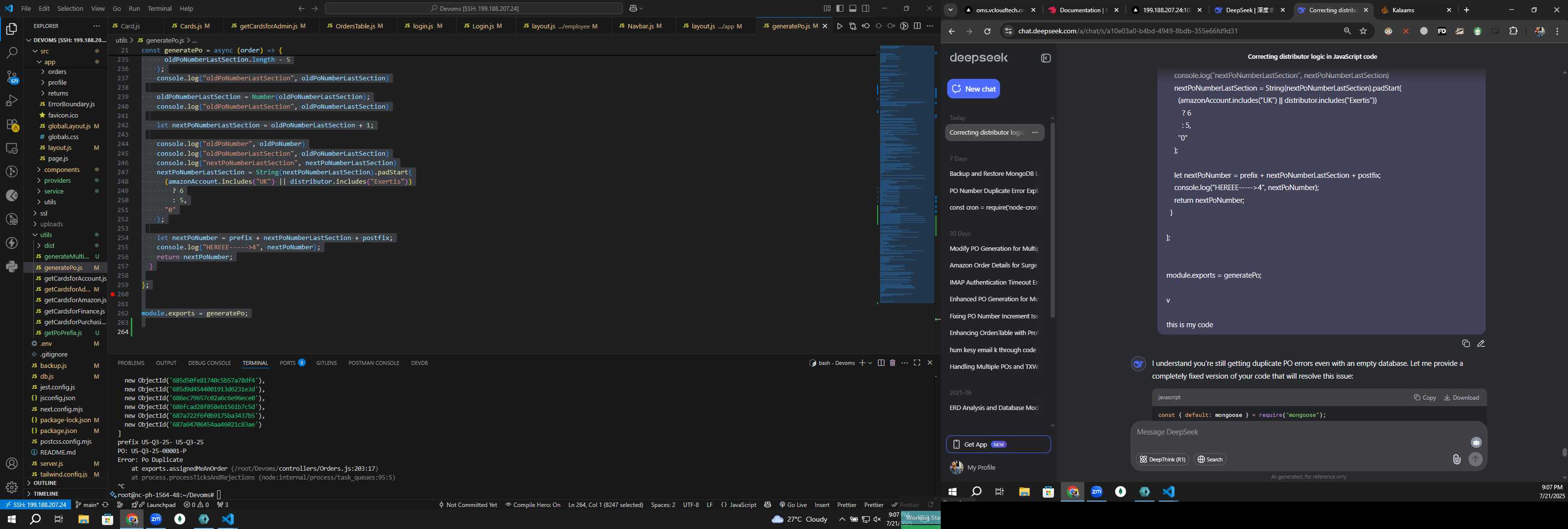Open the FD extension icon in Chrome
1568x529 pixels.
pos(1442,31)
